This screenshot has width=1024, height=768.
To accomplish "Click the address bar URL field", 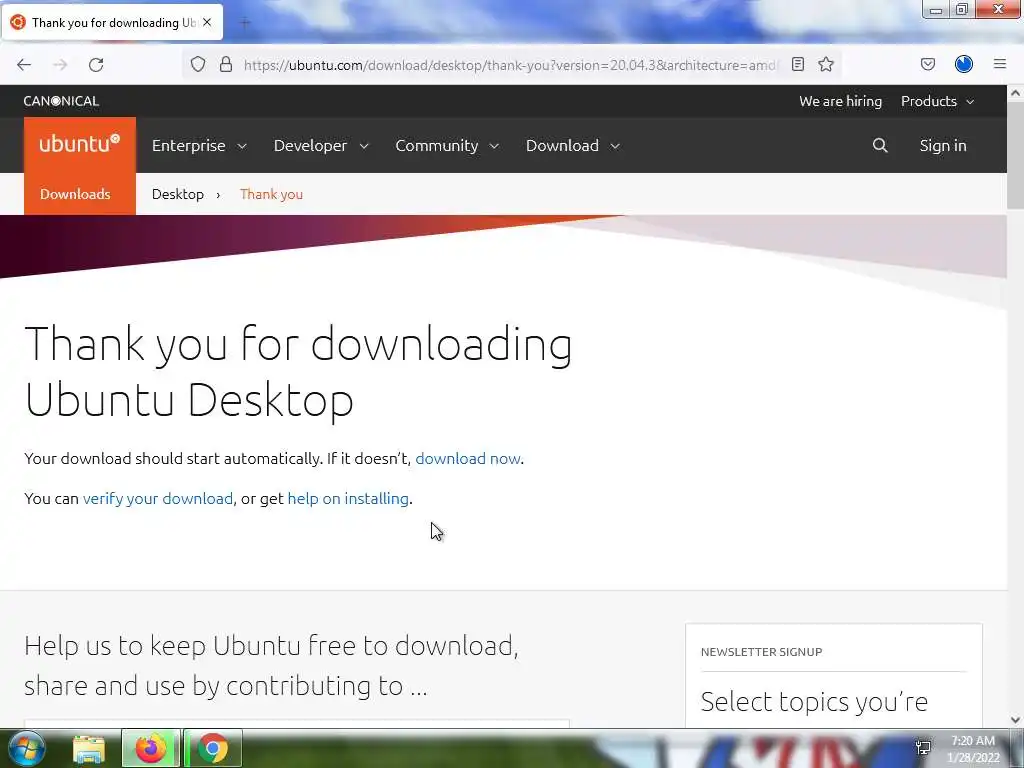I will (509, 65).
